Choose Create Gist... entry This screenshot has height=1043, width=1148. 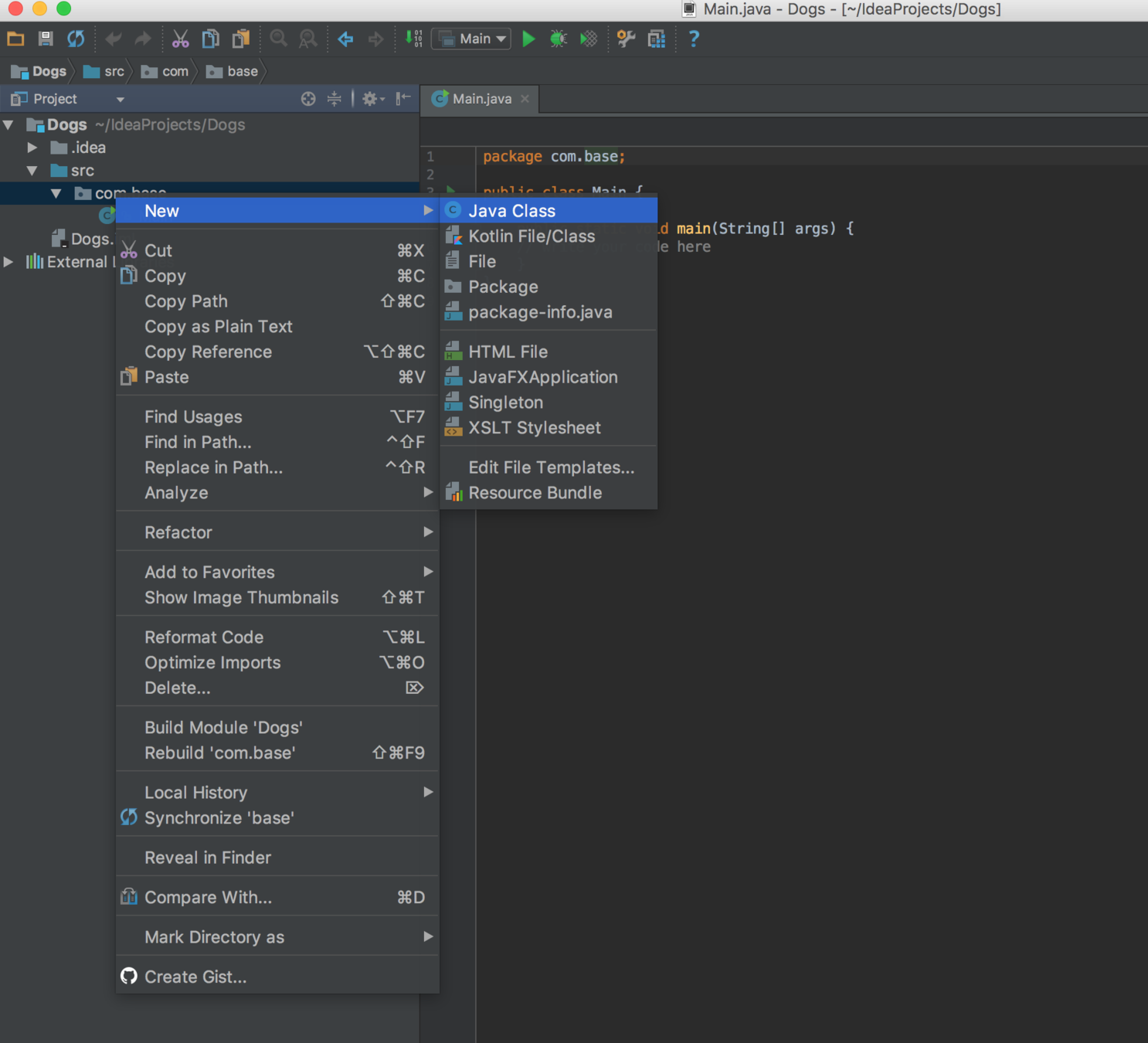[277, 977]
